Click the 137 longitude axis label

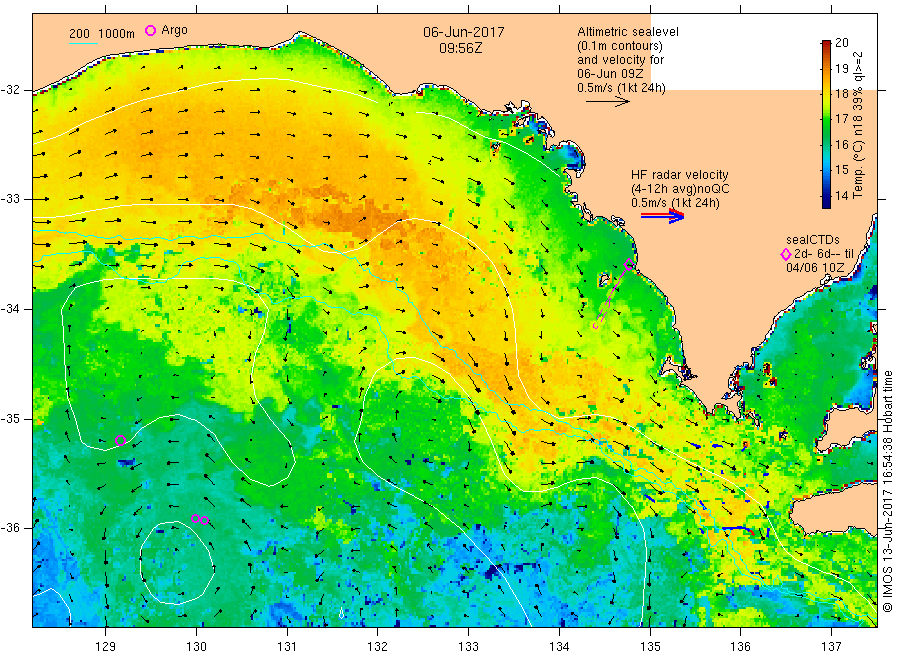tap(831, 647)
